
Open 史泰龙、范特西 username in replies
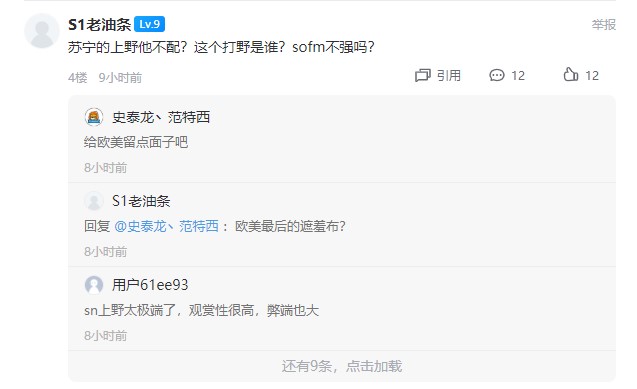161,117
